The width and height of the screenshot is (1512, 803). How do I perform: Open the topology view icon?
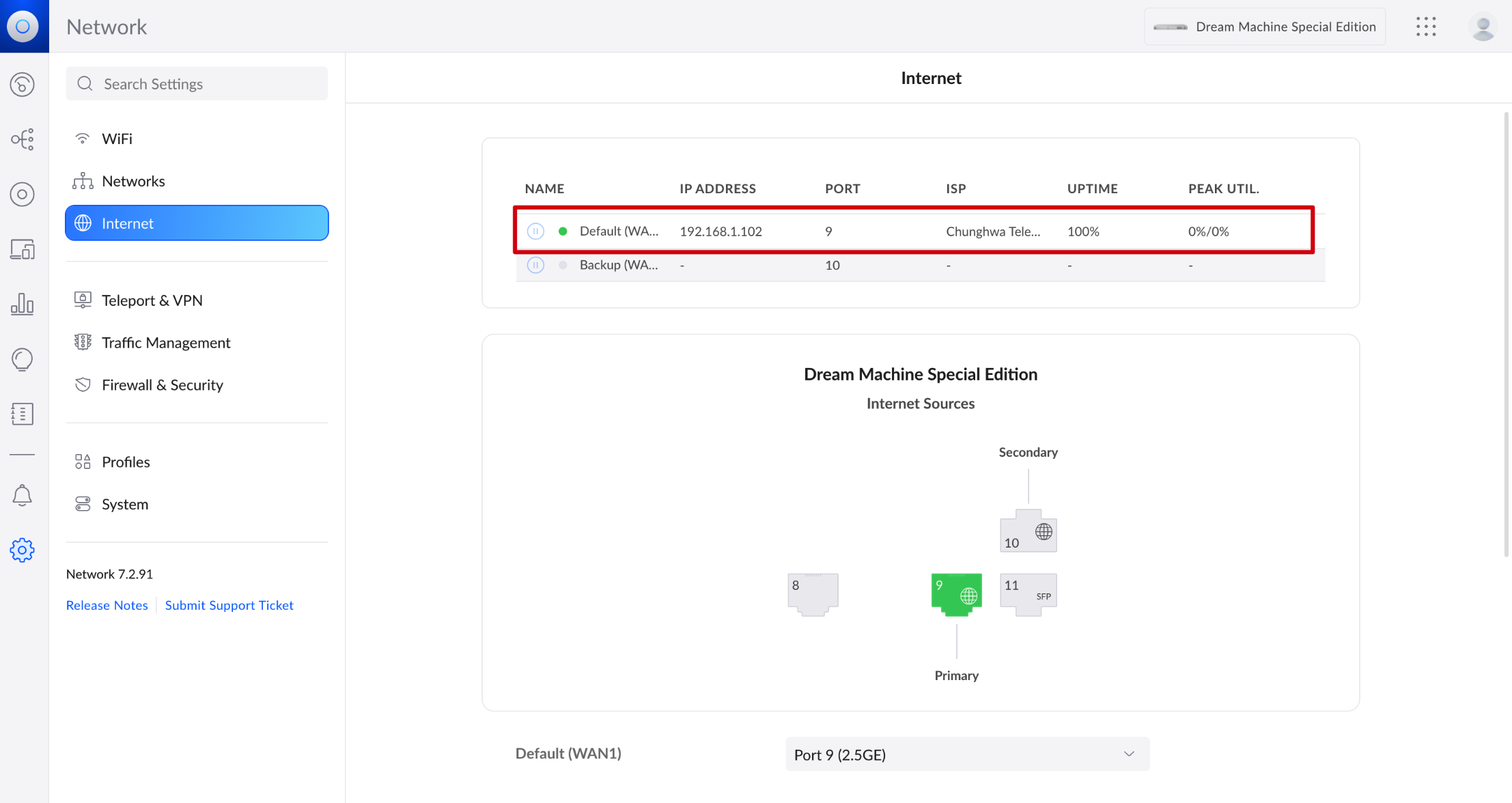click(x=22, y=139)
